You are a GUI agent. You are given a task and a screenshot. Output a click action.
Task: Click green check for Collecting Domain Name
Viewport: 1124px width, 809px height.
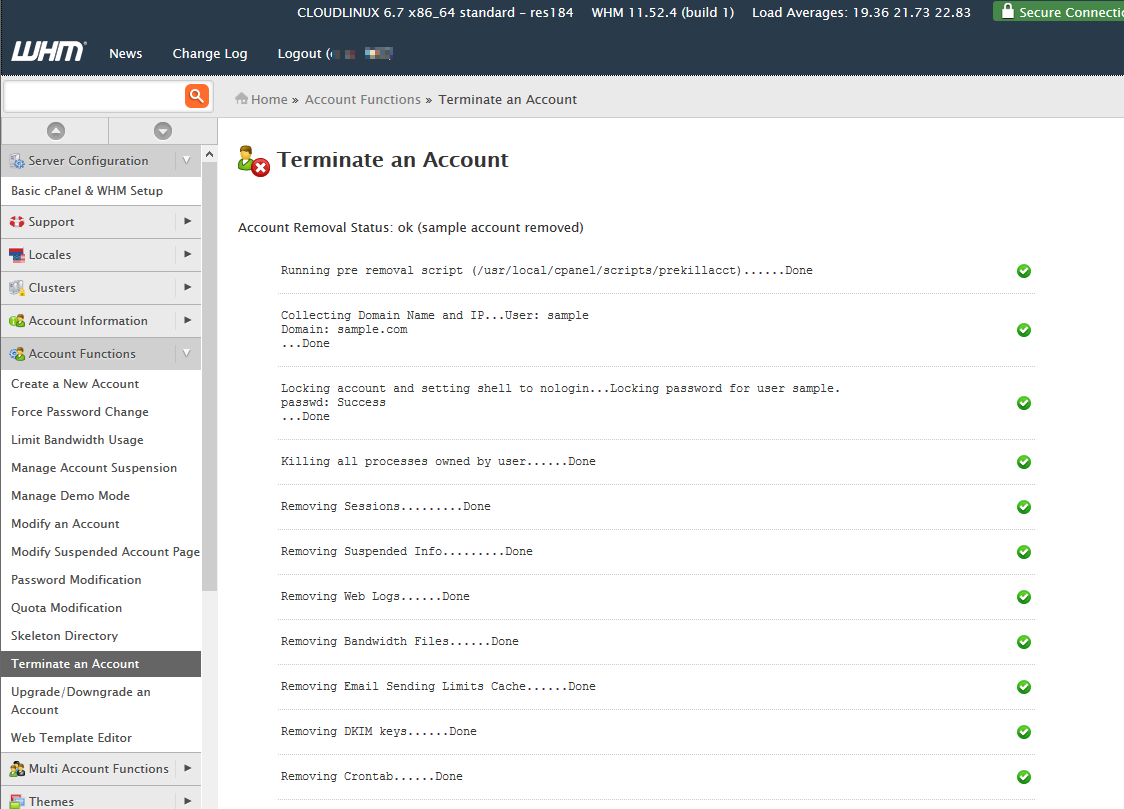point(1024,330)
